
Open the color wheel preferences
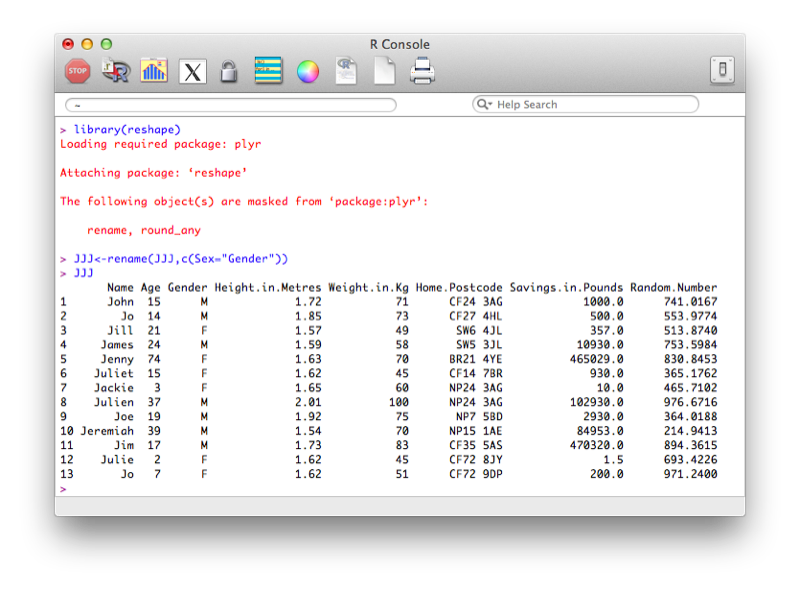308,71
